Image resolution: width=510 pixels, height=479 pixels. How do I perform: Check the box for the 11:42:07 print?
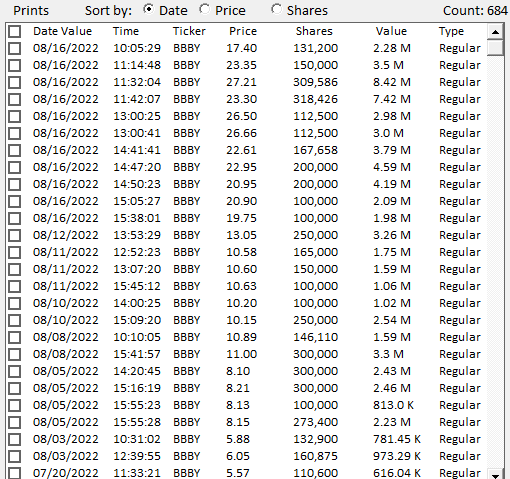click(15, 99)
